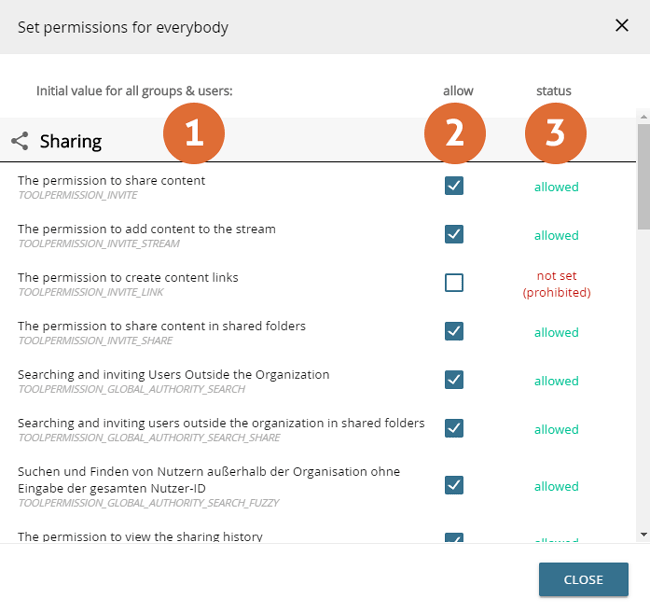Click the orange number 2 marker
650x612 pixels.
tap(455, 134)
